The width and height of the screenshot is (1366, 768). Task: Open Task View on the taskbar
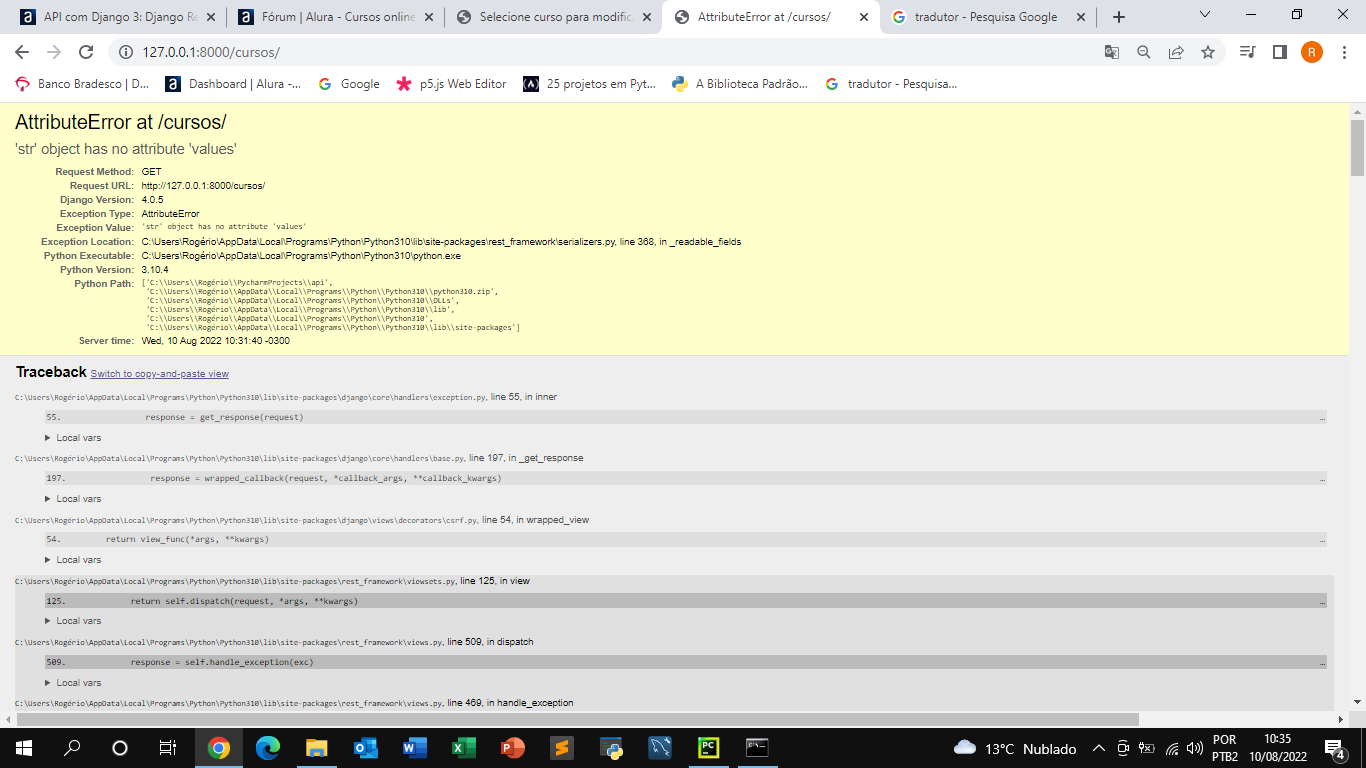168,748
